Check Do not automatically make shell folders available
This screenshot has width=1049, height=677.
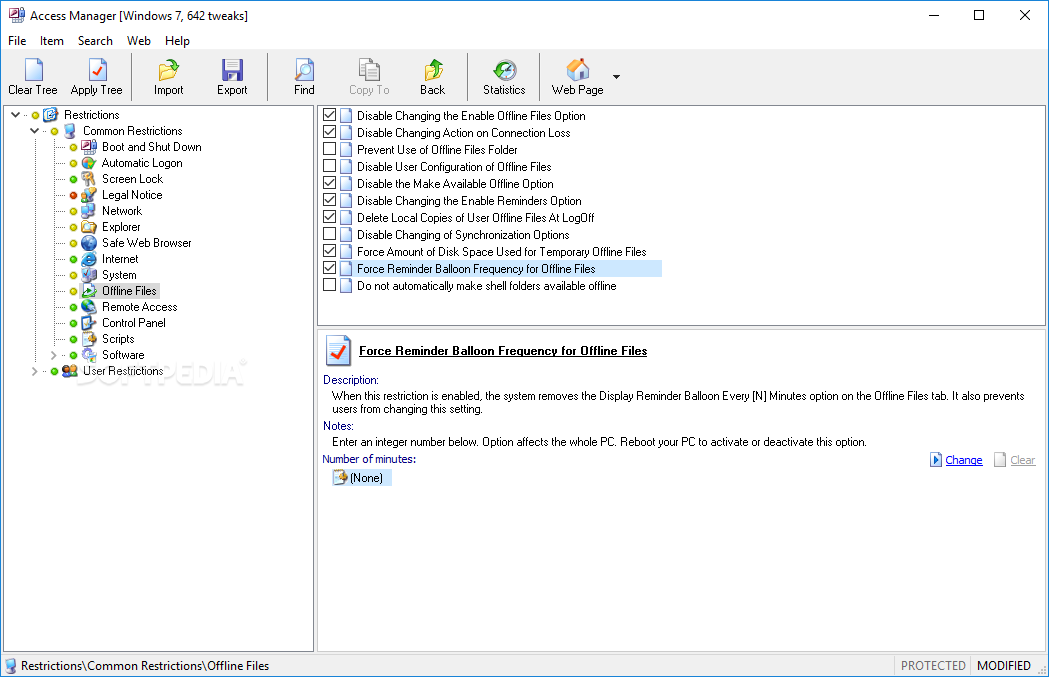coord(329,285)
